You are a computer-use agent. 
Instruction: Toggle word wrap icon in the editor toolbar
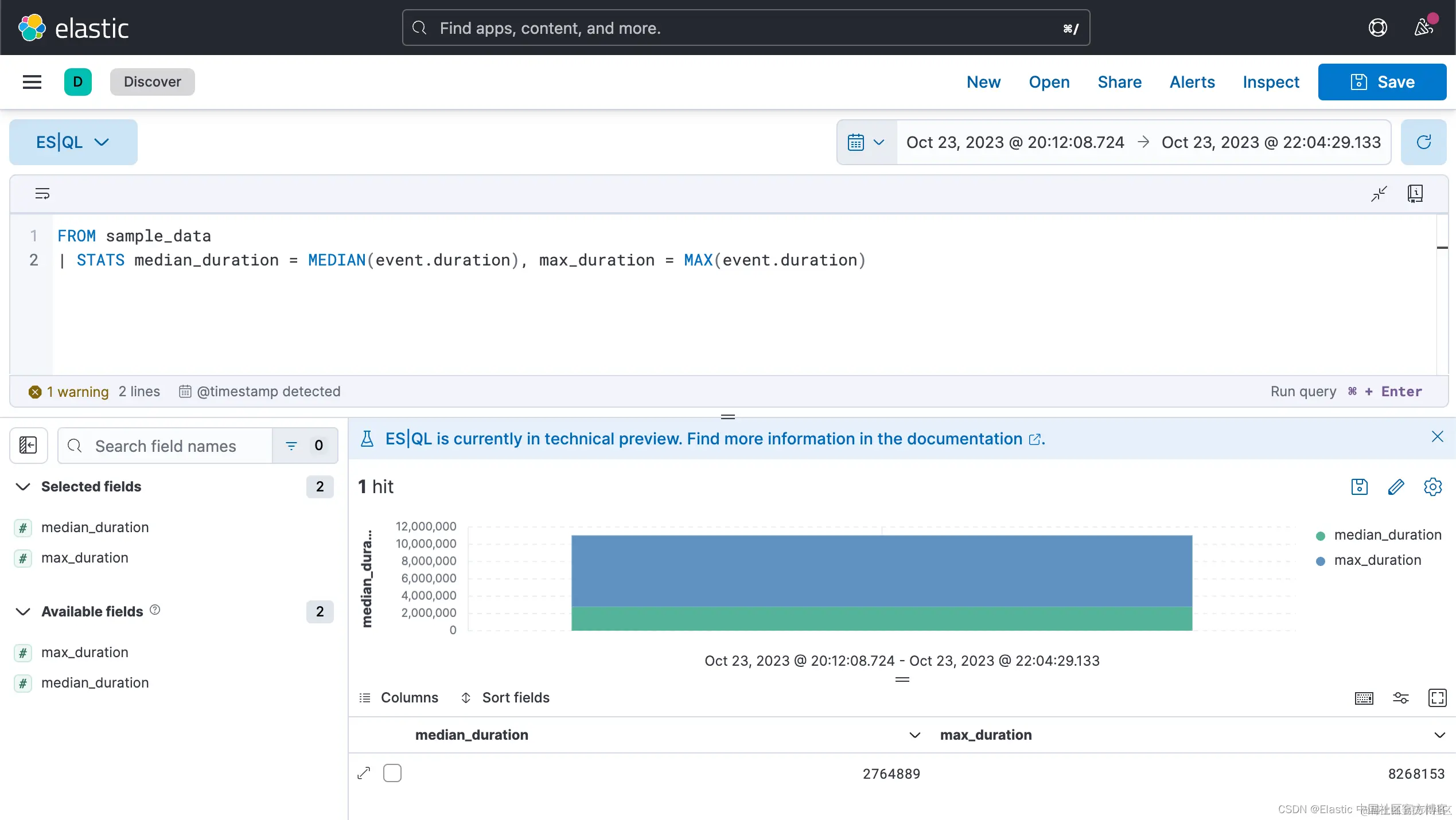42,193
